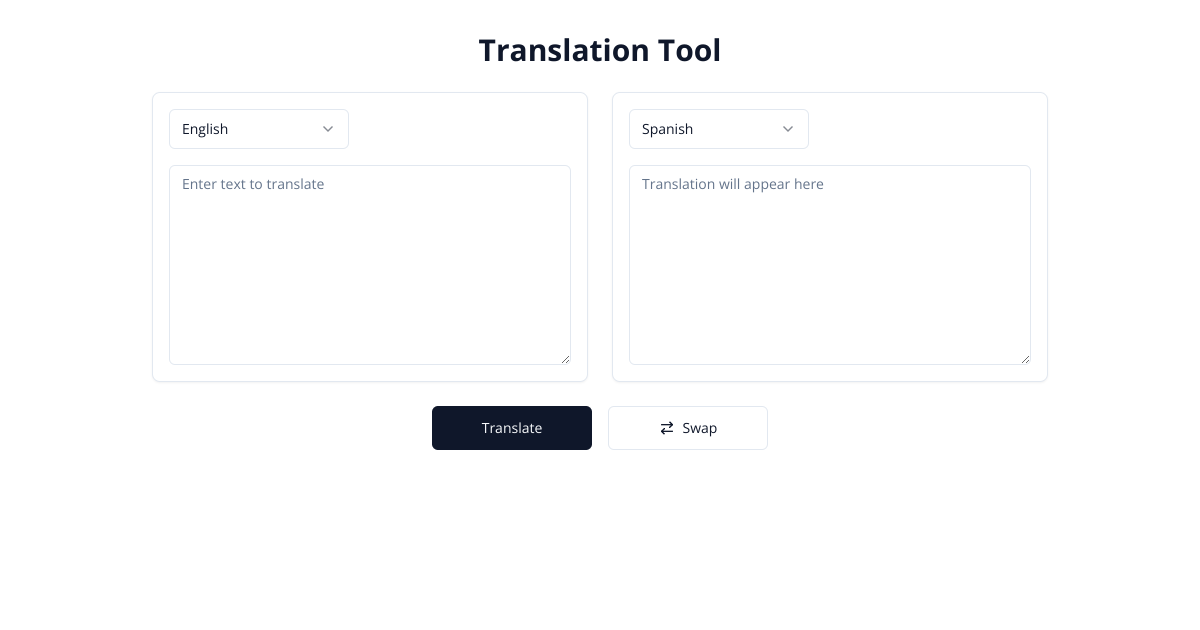
Task: Open the Spanish target language selector
Action: click(719, 129)
